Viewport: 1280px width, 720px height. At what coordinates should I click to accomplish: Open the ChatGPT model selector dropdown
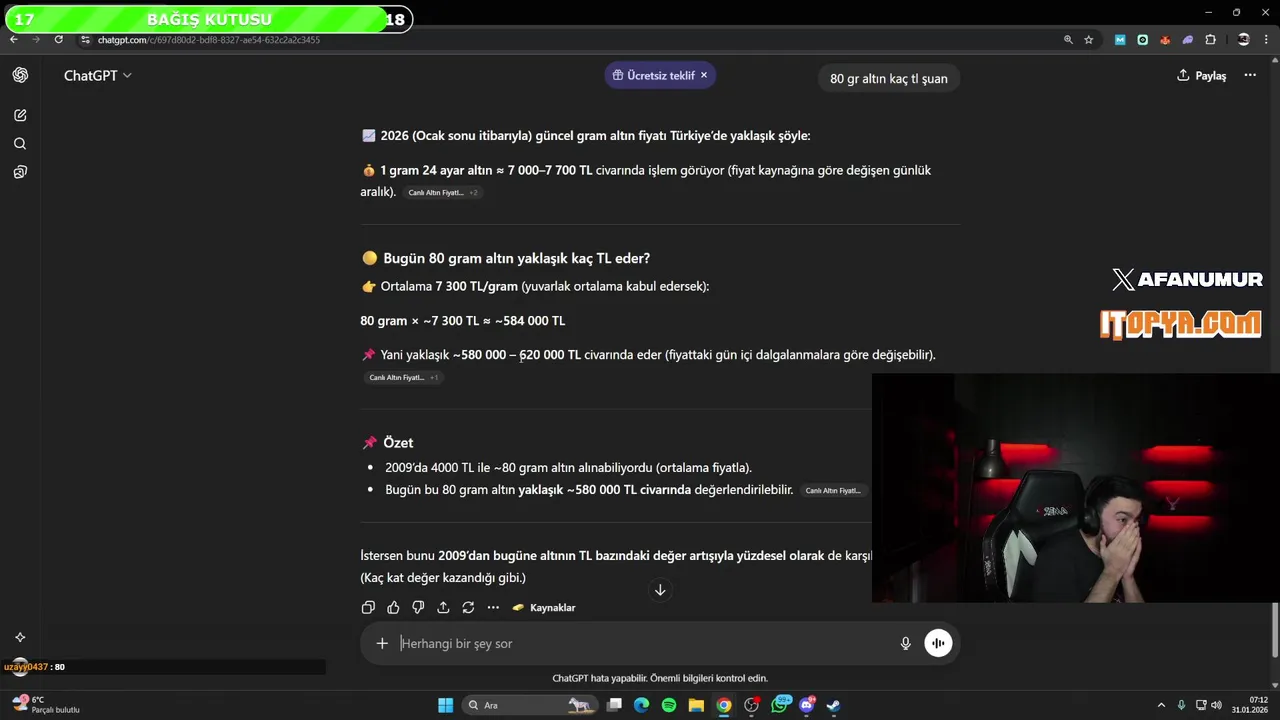(98, 76)
